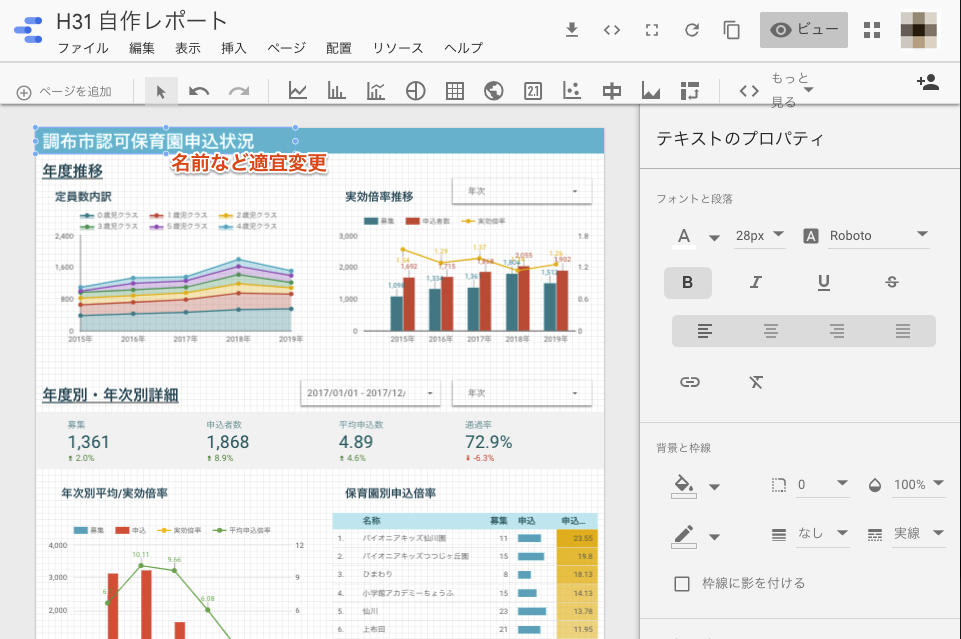Toggle italic formatting
The height and width of the screenshot is (639, 961).
[756, 282]
